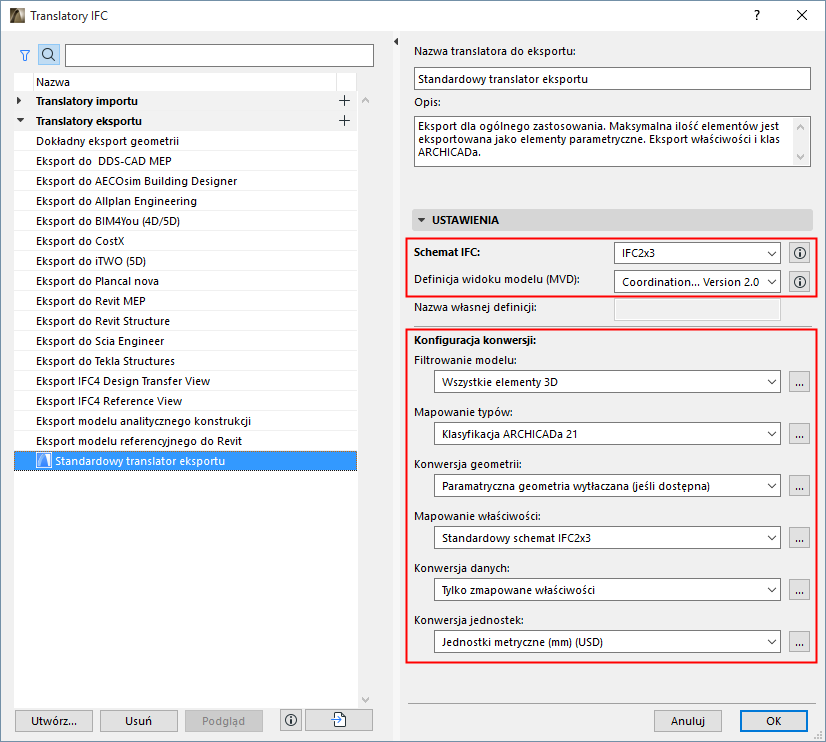Collapse the USTAWIENIA section
The height and width of the screenshot is (742, 826).
(421, 220)
